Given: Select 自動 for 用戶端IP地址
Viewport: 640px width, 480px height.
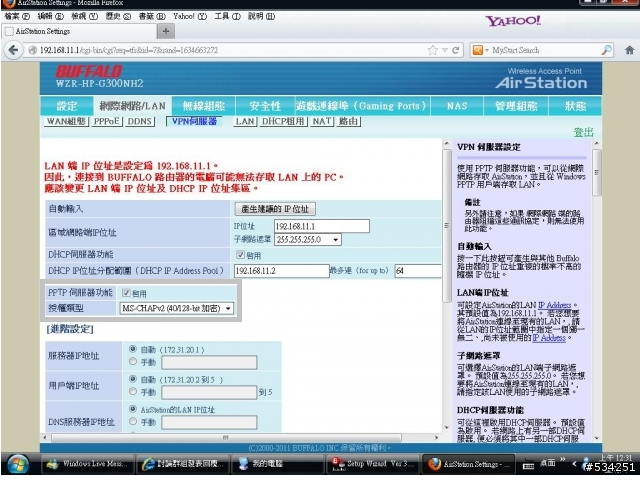Looking at the screenshot, I should [x=133, y=379].
